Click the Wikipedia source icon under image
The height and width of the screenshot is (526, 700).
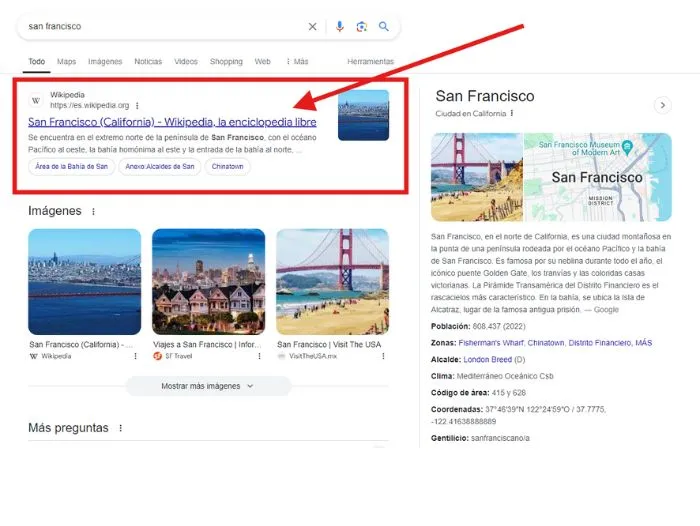[x=33, y=356]
